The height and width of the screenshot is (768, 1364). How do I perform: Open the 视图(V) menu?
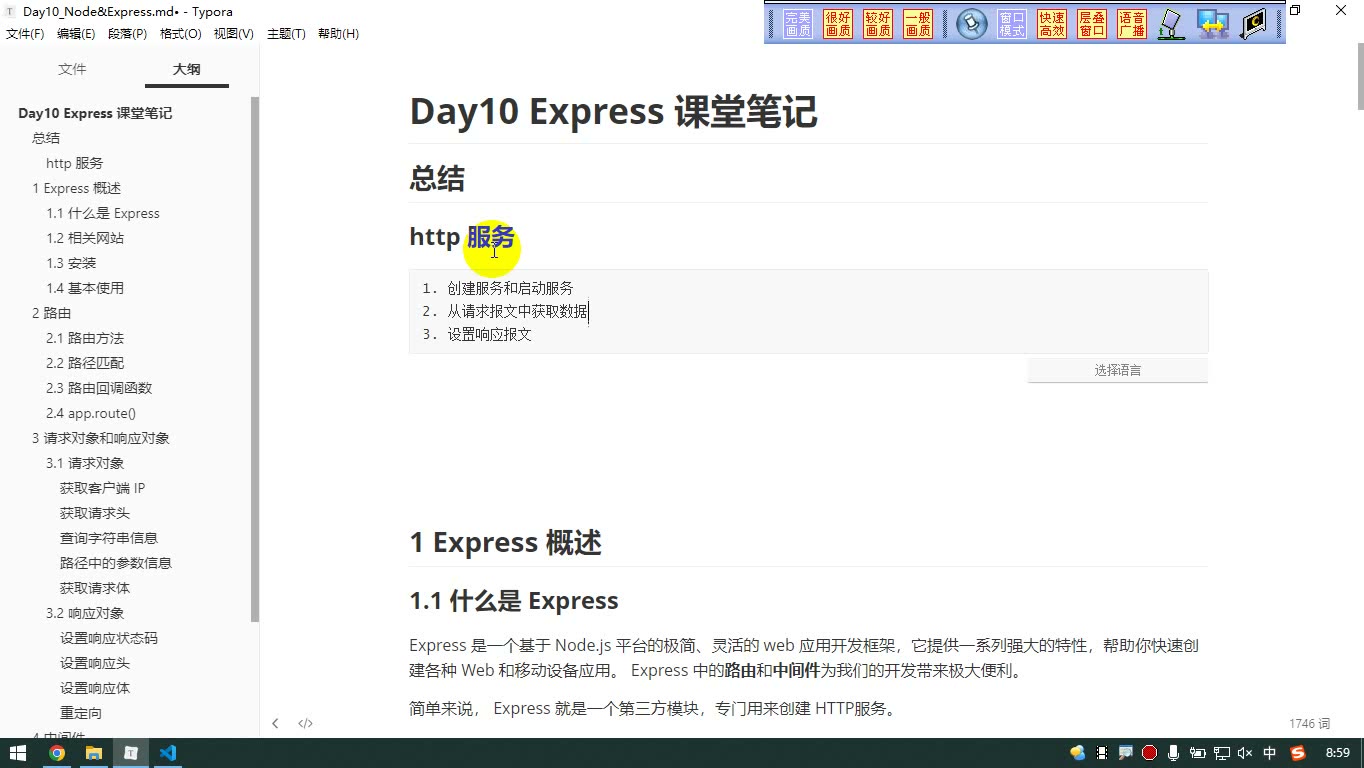(x=233, y=33)
